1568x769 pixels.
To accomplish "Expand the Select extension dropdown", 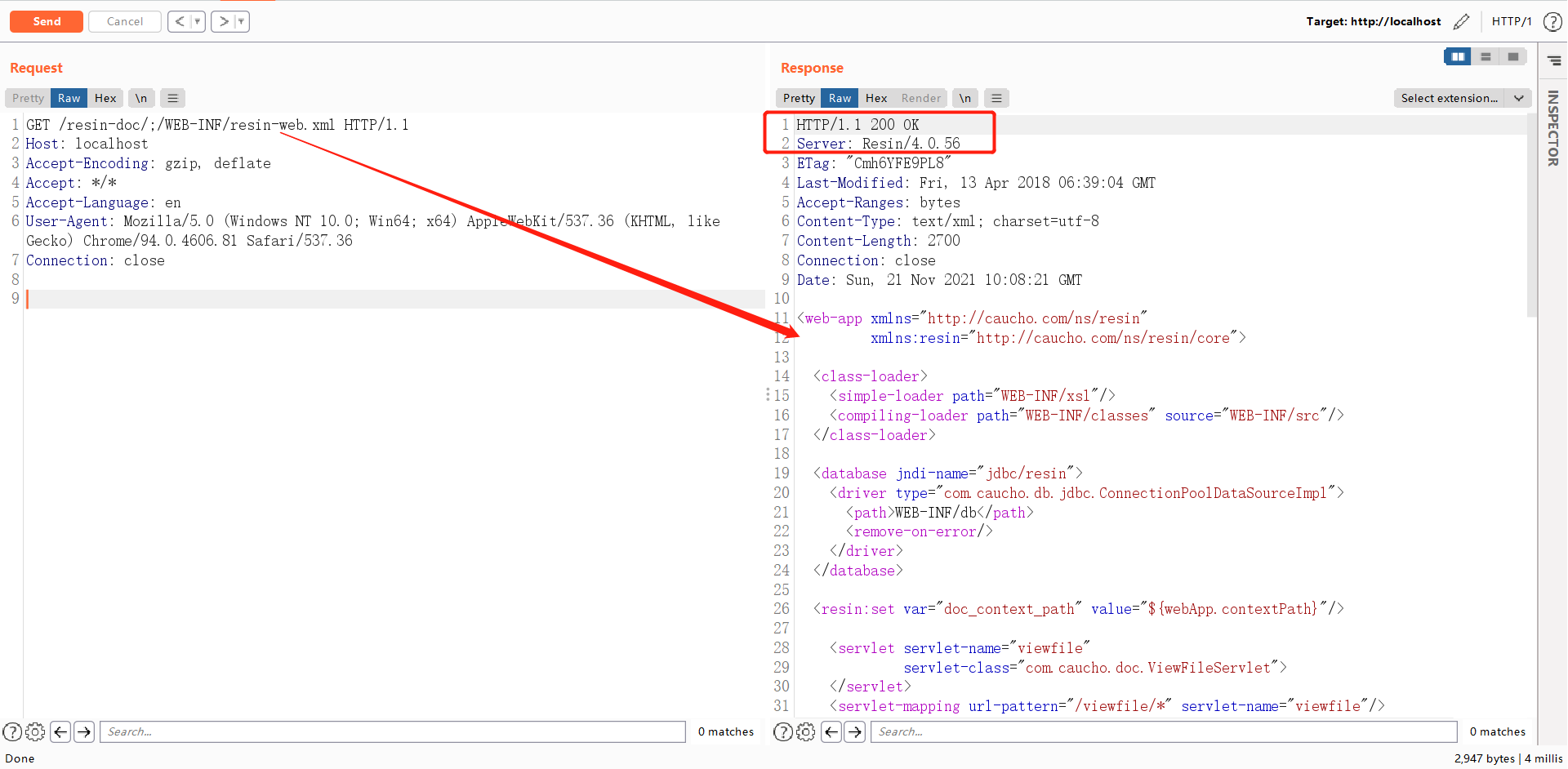I will [1518, 98].
